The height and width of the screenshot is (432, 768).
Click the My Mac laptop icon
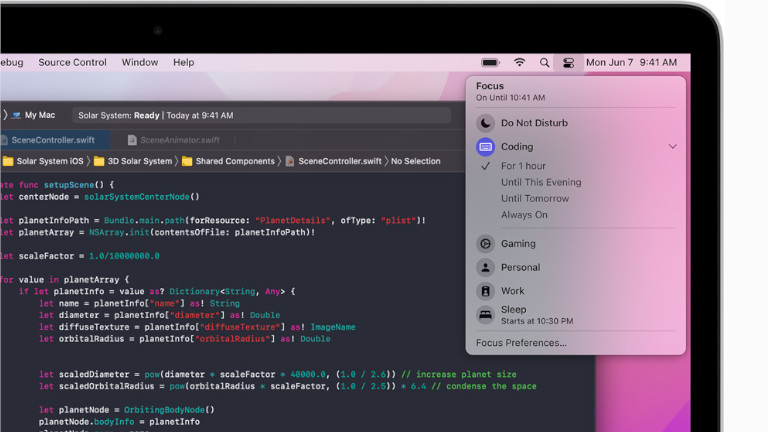pos(16,115)
